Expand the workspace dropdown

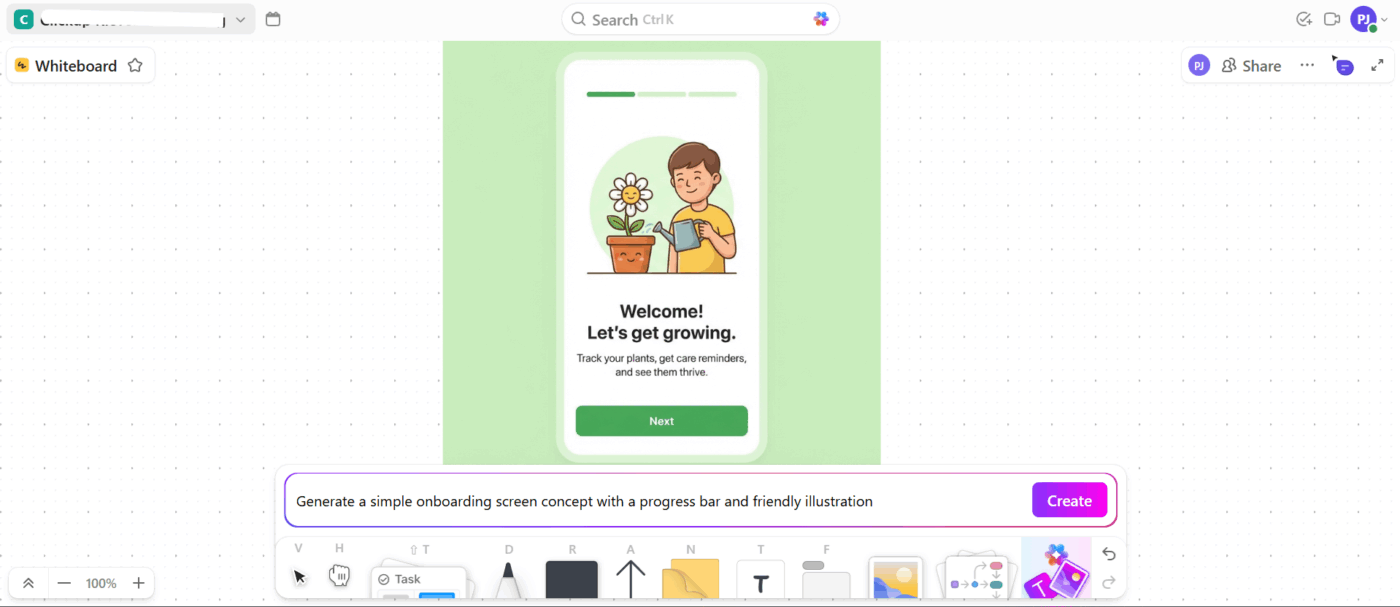tap(240, 18)
